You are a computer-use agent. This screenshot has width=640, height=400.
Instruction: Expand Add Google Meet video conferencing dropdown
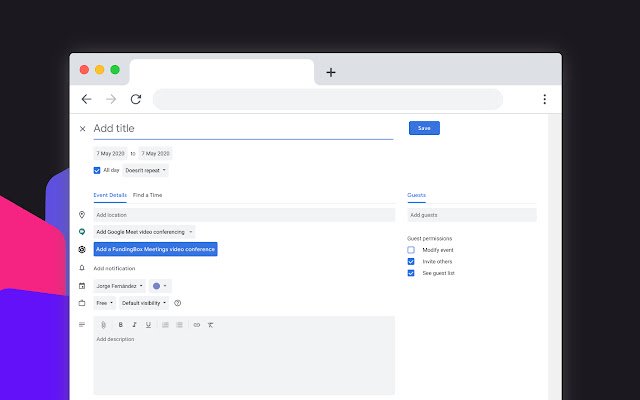coord(144,232)
